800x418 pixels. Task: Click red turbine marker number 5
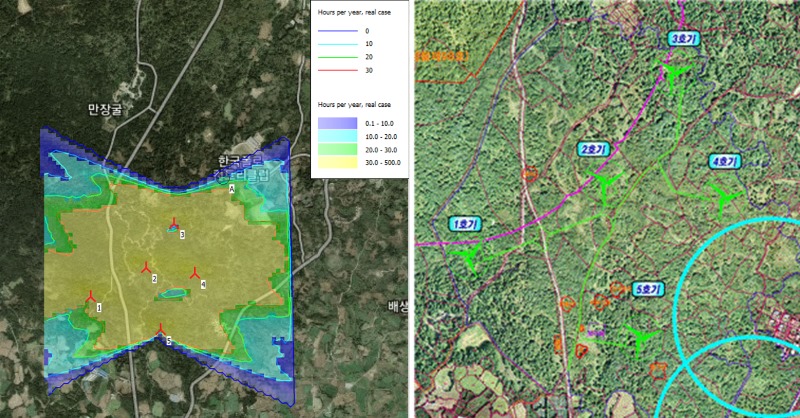point(160,329)
